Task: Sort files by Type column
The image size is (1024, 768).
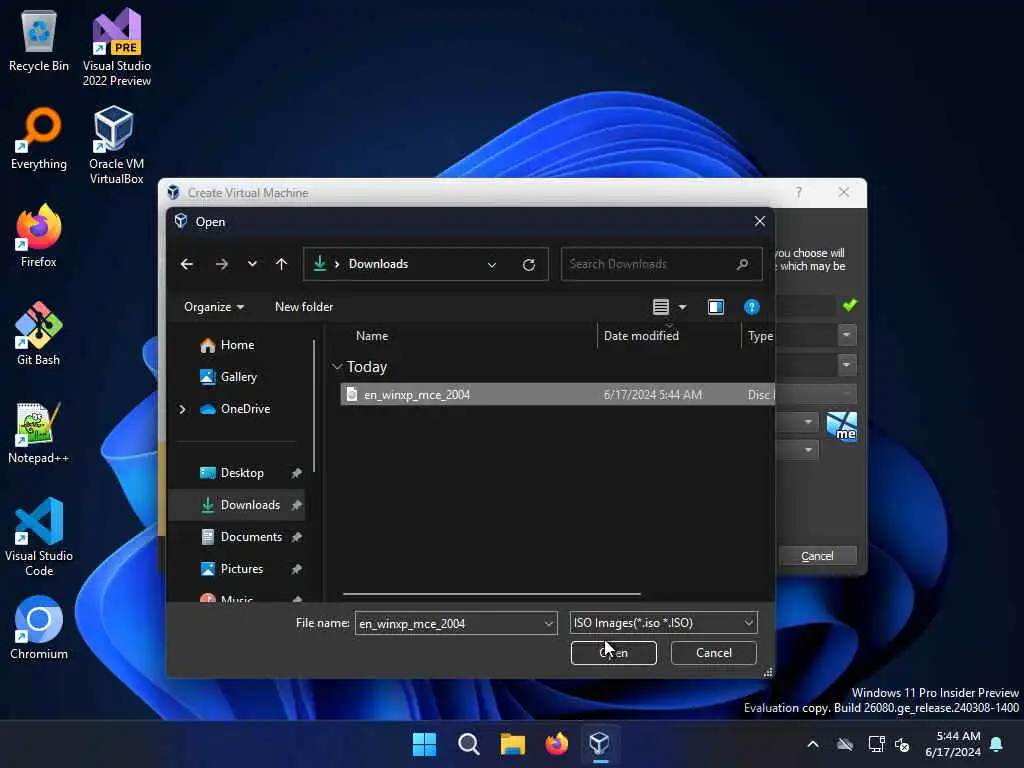Action: coord(760,336)
